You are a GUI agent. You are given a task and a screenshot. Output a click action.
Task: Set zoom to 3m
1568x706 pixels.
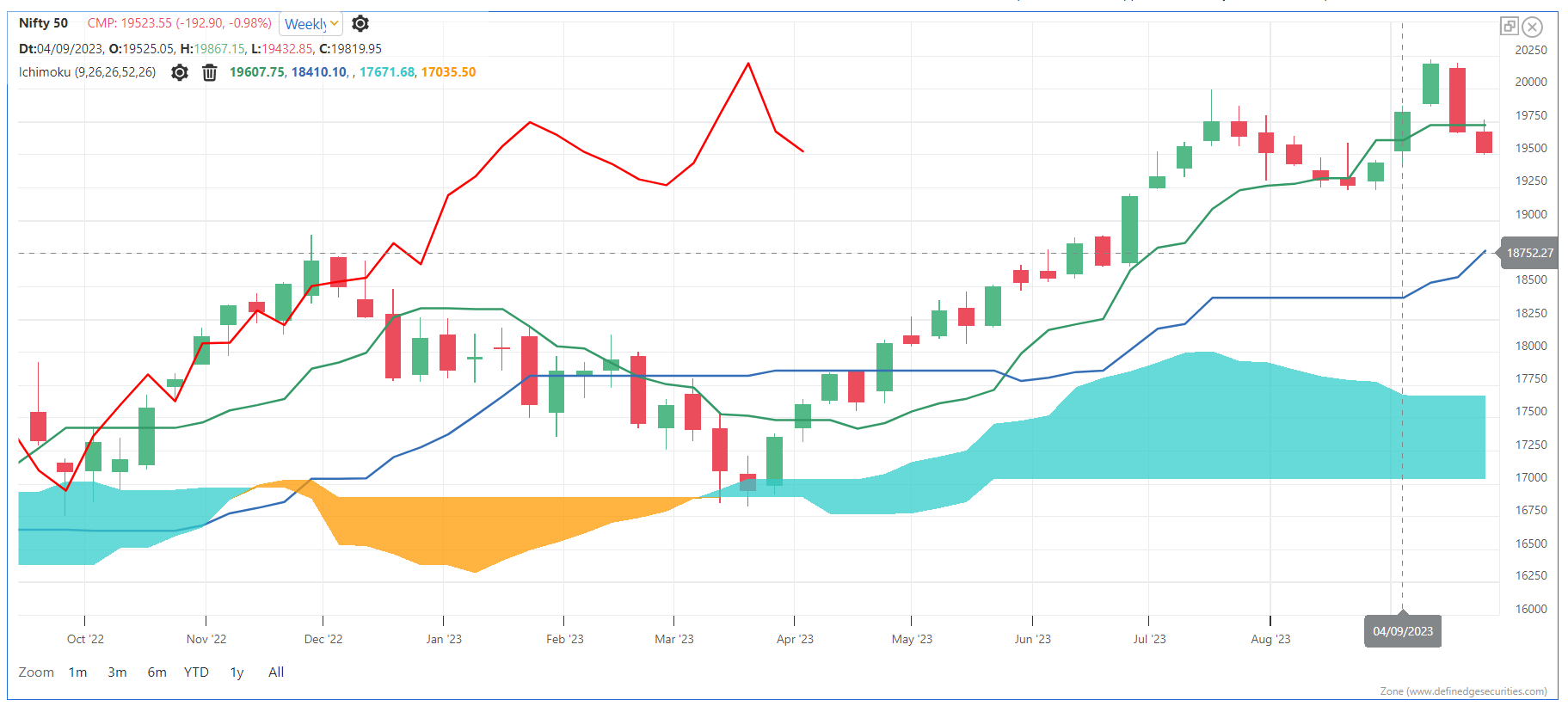coord(117,672)
